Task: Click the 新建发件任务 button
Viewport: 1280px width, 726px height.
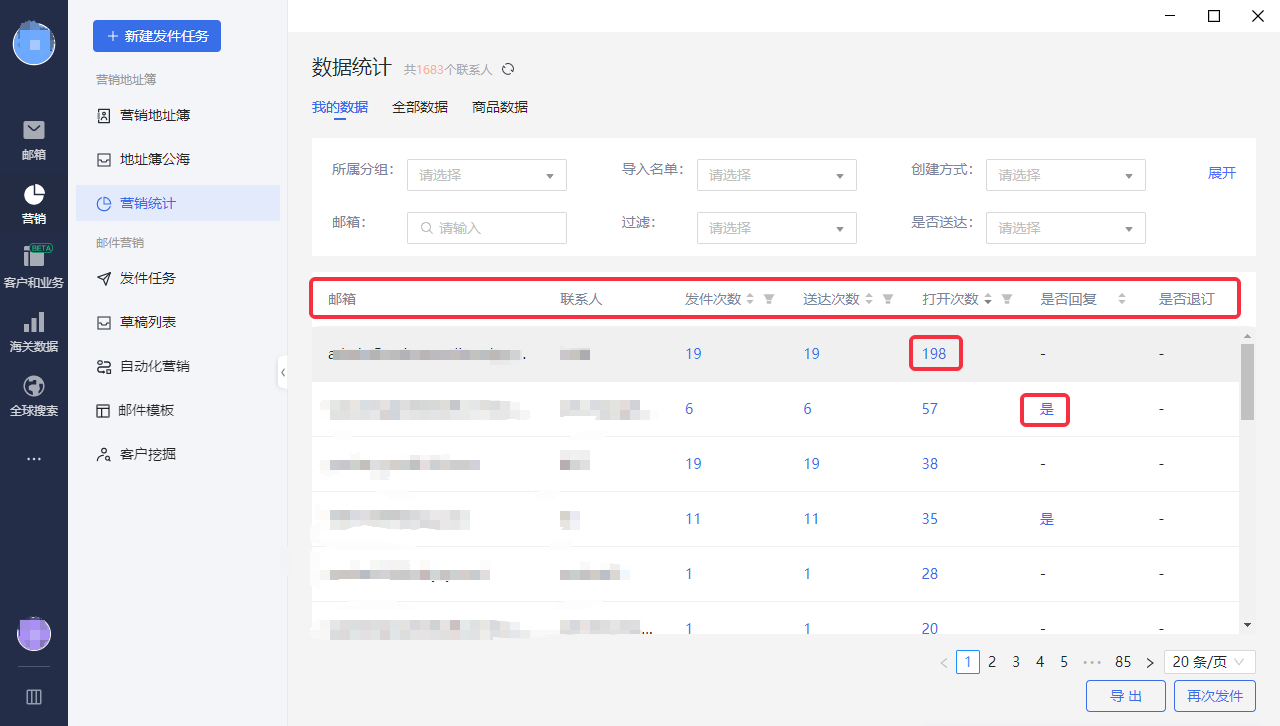Action: [x=157, y=36]
